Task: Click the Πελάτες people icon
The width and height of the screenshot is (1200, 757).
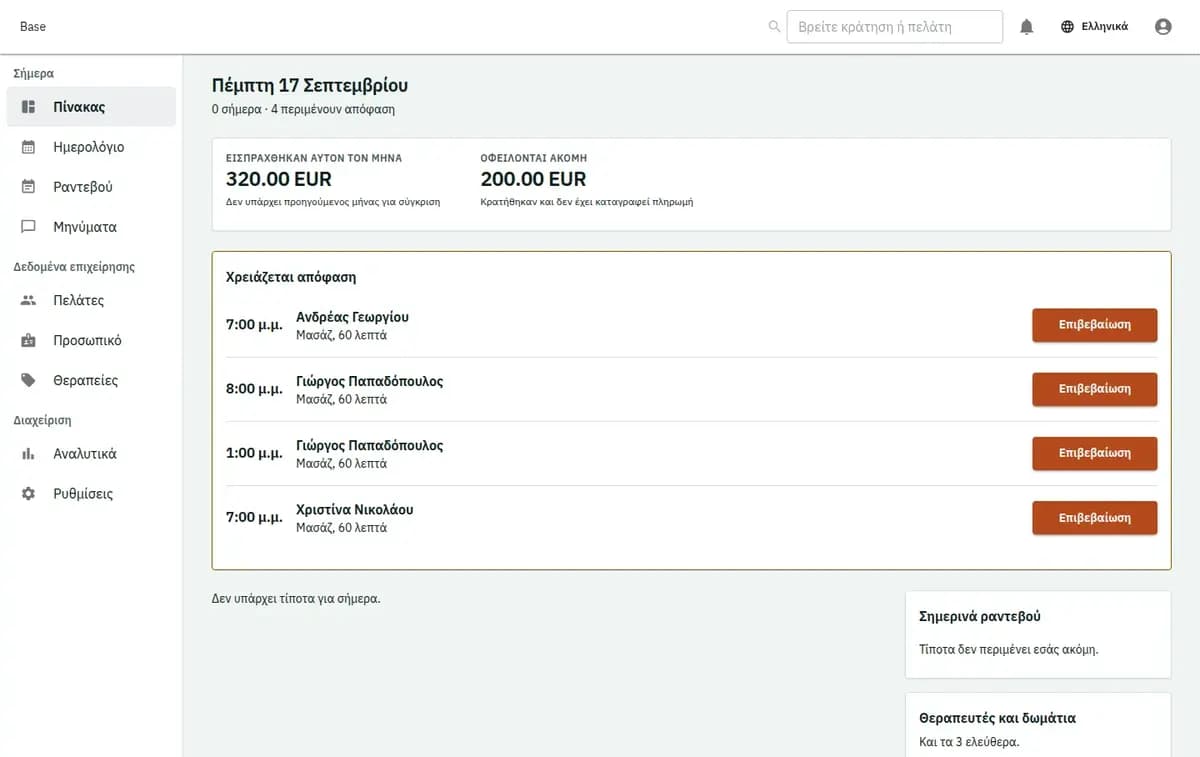Action: click(x=29, y=300)
